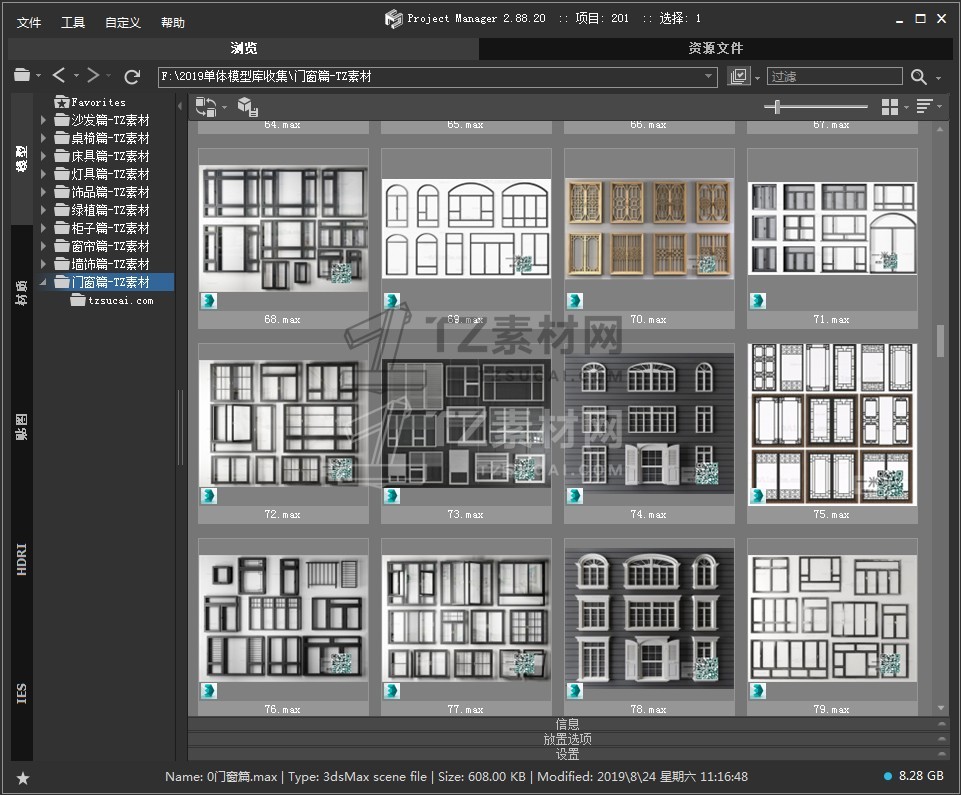The height and width of the screenshot is (795, 961).
Task: Switch to the 资源文件 tab
Action: (x=715, y=48)
